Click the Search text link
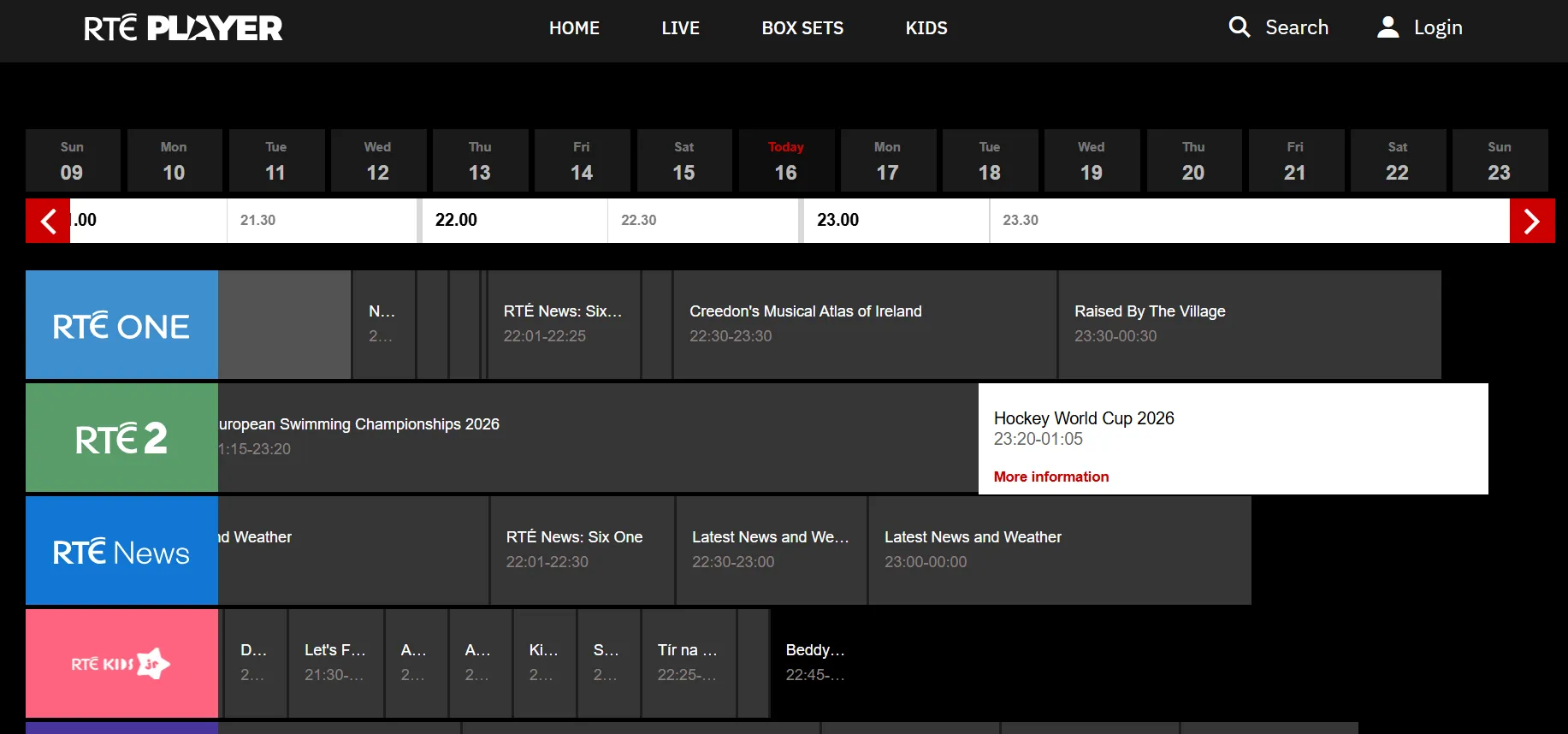 click(1297, 27)
